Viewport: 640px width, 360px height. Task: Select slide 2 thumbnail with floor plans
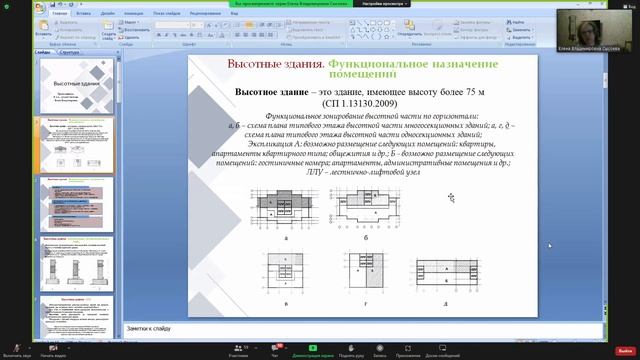[77, 145]
